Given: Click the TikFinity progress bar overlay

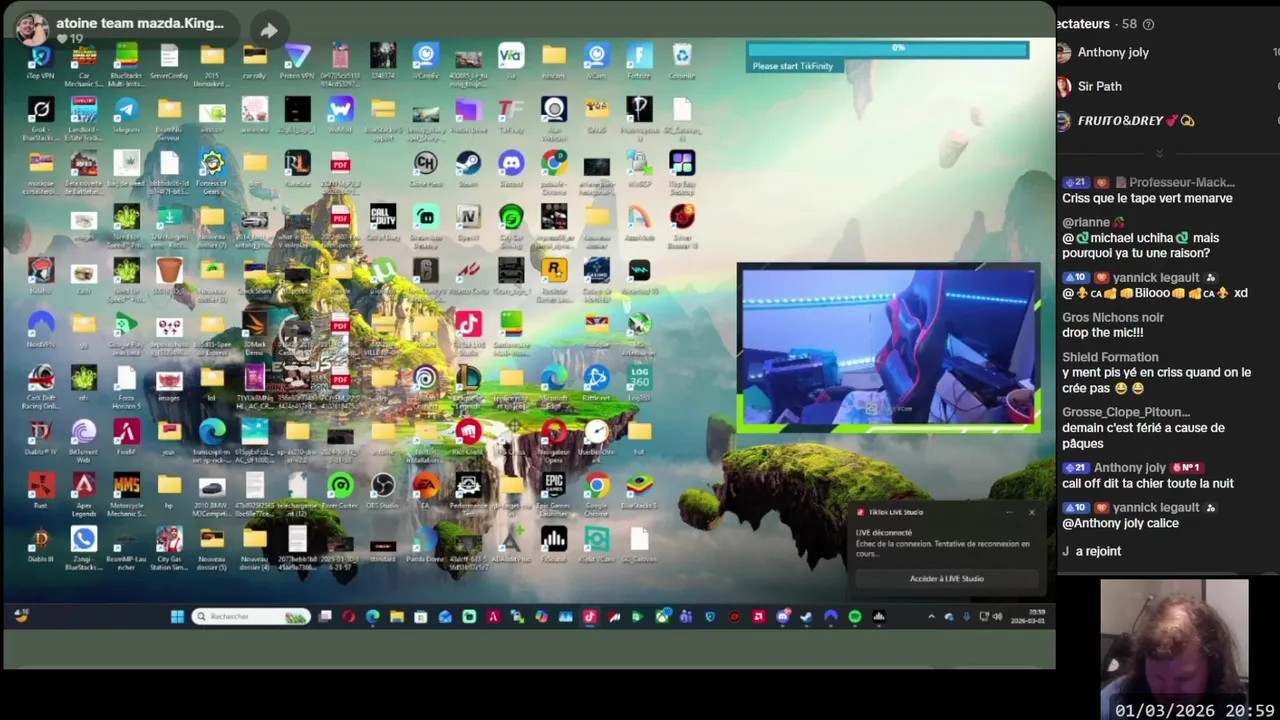Looking at the screenshot, I should pyautogui.click(x=887, y=48).
